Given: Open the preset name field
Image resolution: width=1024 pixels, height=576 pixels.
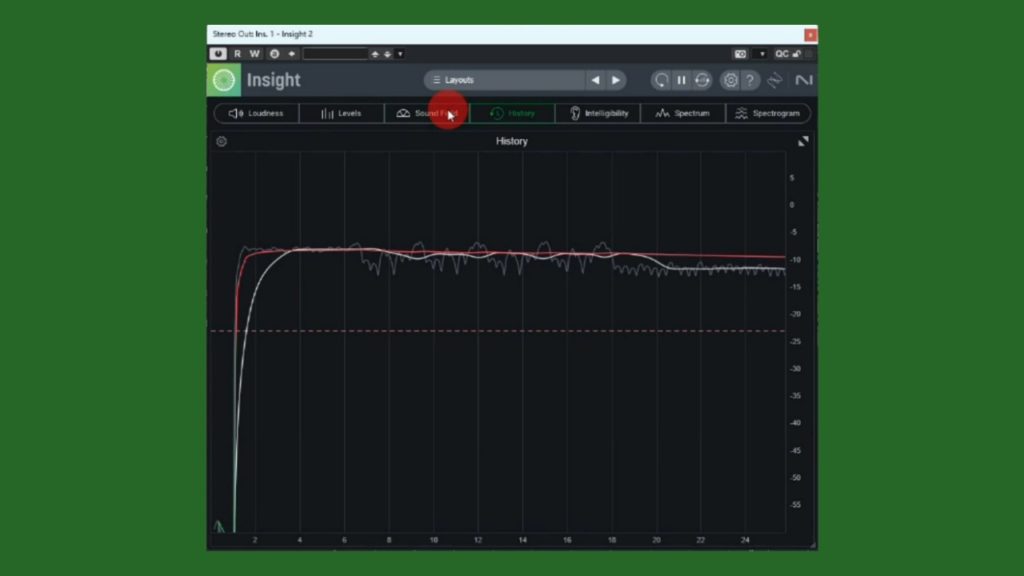Looking at the screenshot, I should (x=335, y=54).
